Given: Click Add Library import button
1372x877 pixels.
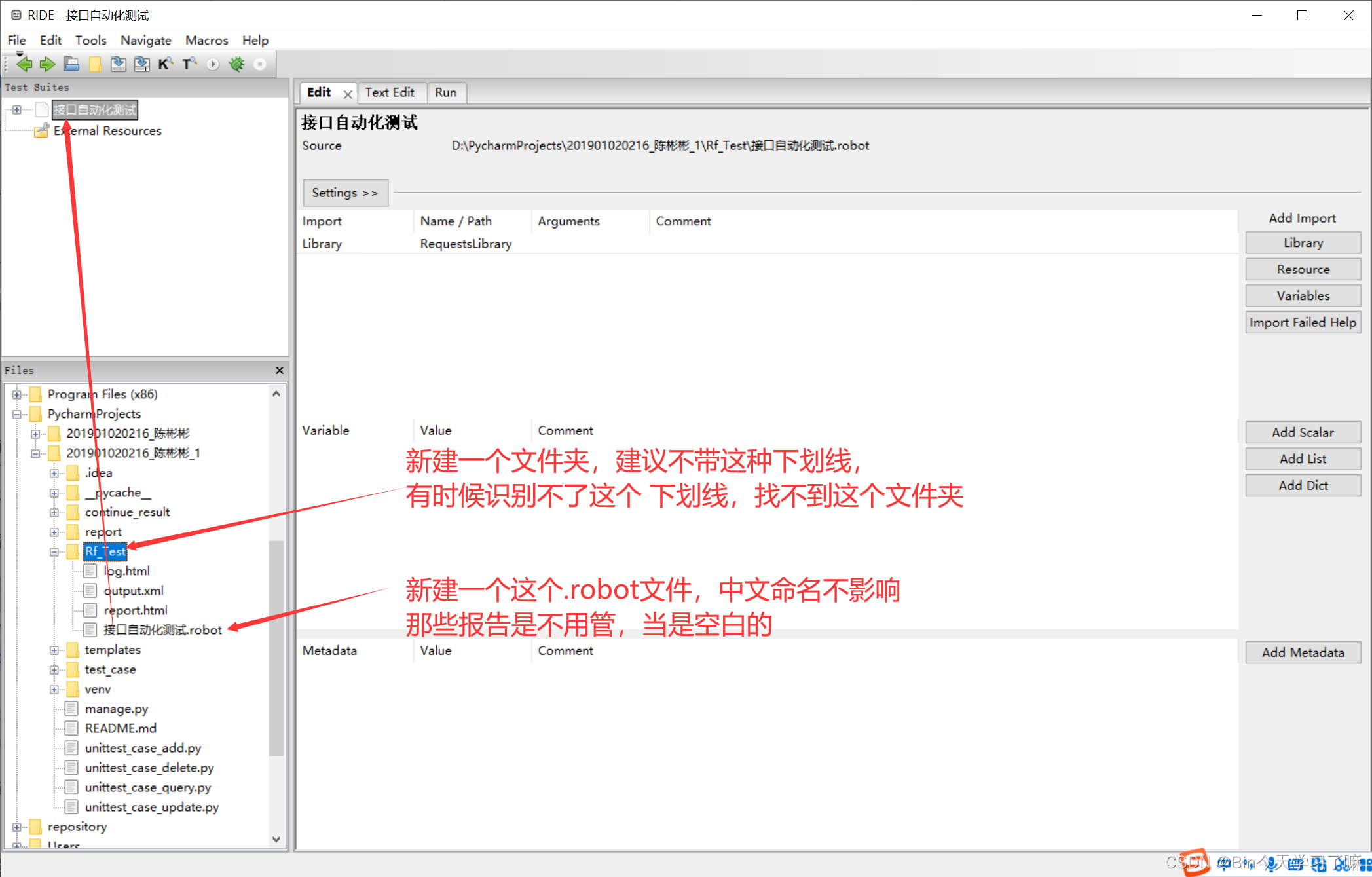Looking at the screenshot, I should 1302,243.
